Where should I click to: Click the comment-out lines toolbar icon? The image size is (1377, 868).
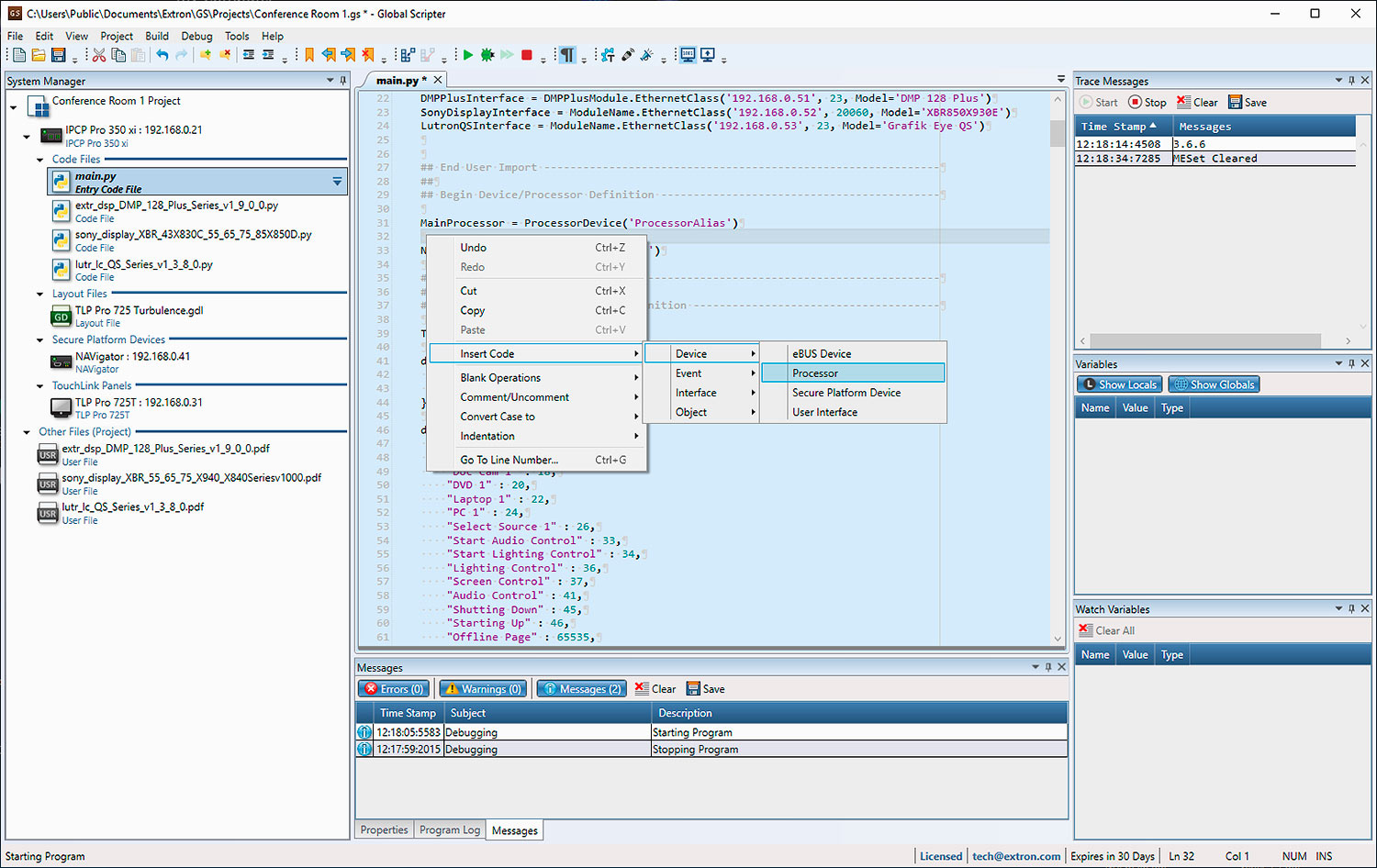coord(205,55)
